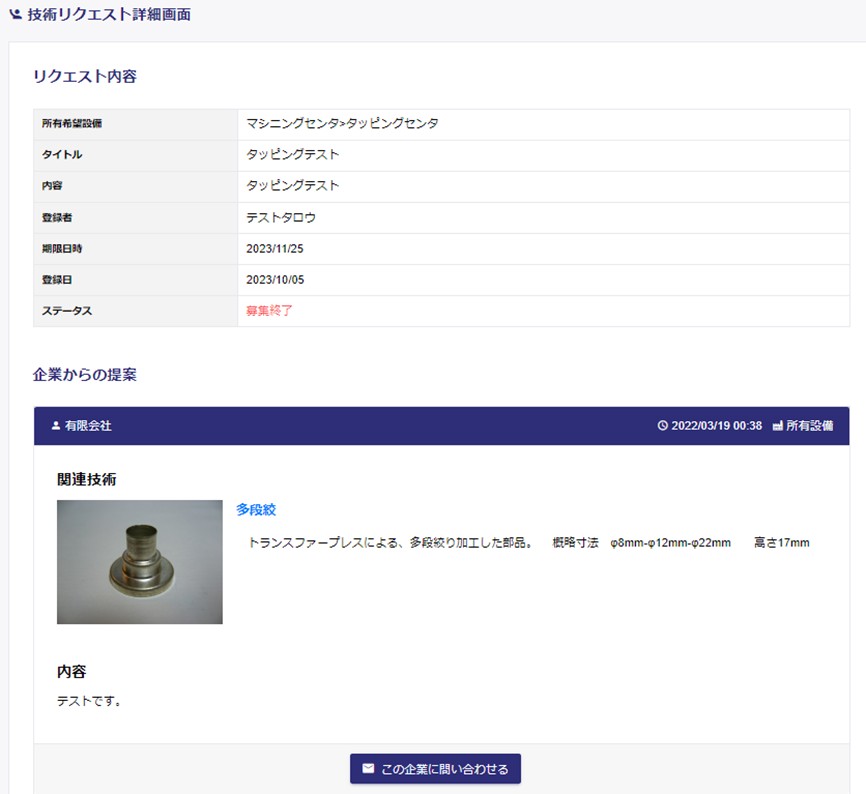This screenshot has height=794, width=866.
Task: Click the 関連技術 heading
Action: [87, 479]
